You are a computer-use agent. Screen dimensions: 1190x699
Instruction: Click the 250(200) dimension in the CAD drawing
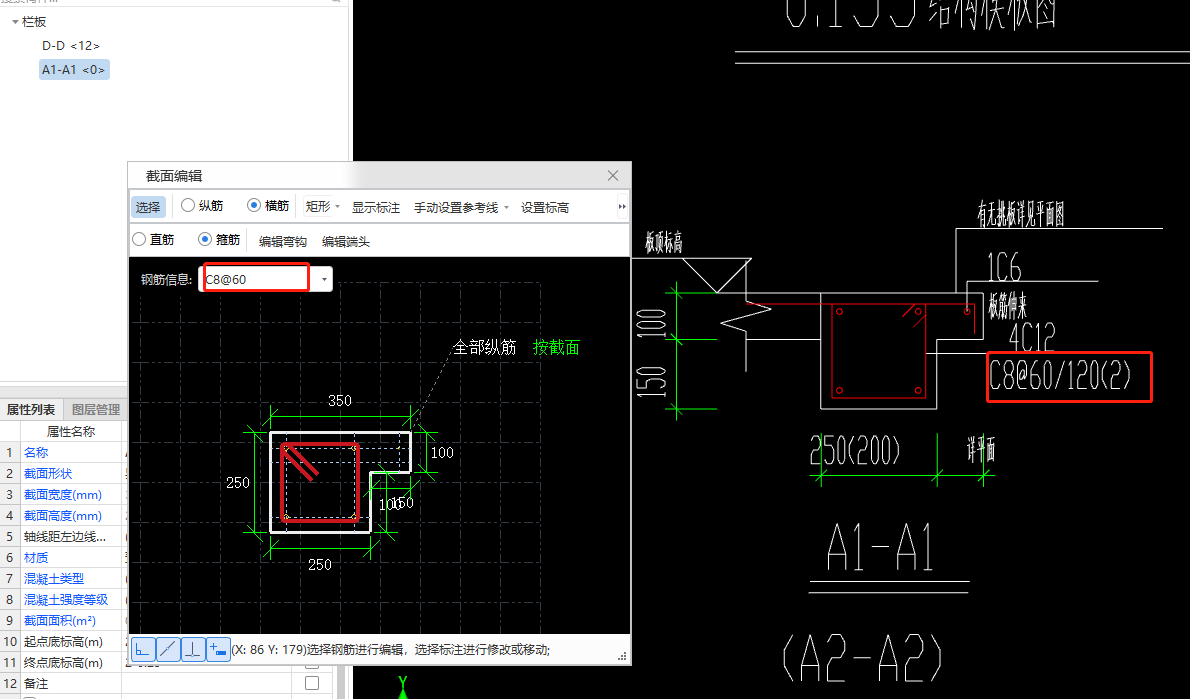click(x=855, y=451)
